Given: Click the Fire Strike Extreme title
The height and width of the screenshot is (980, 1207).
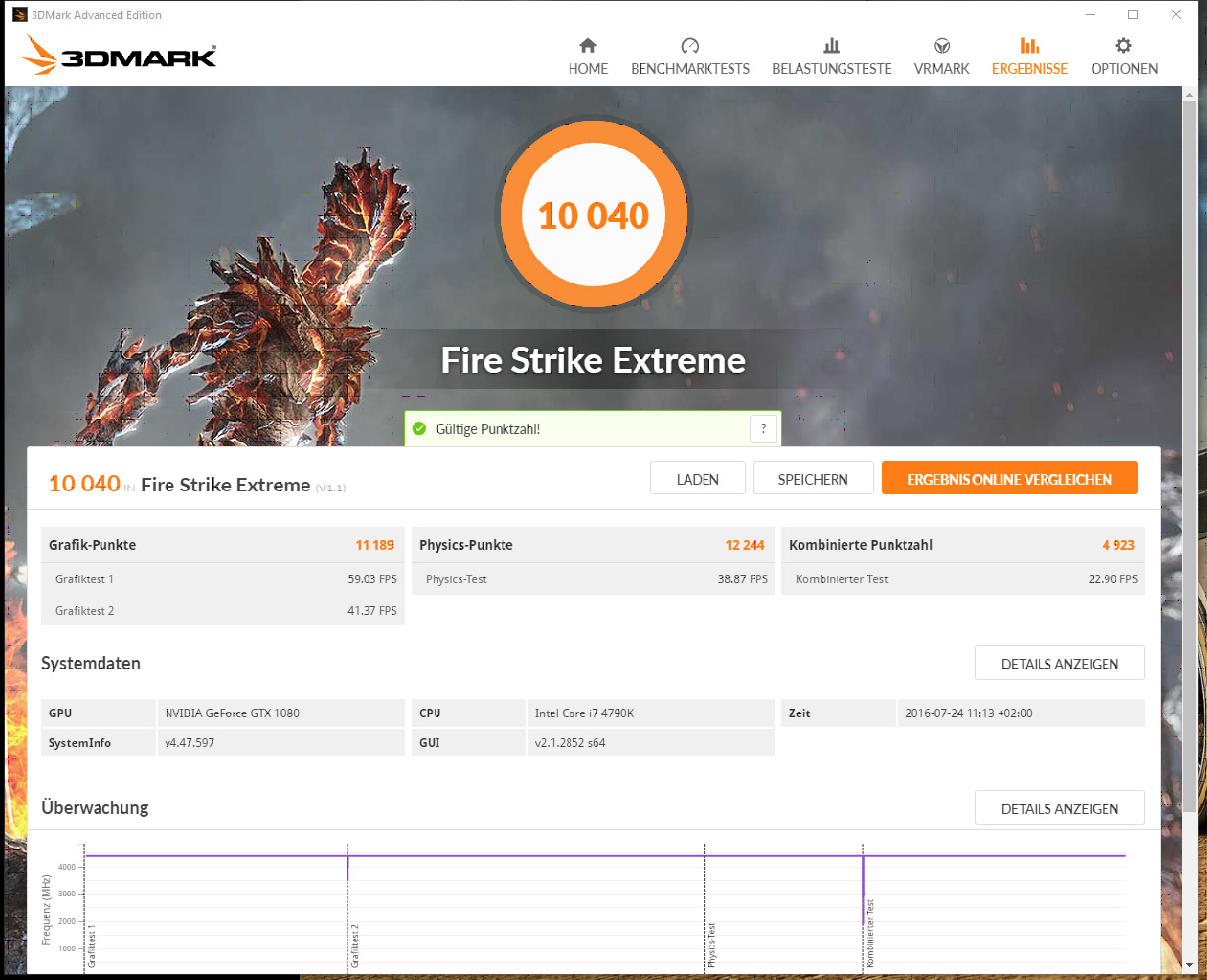Looking at the screenshot, I should click(x=593, y=360).
